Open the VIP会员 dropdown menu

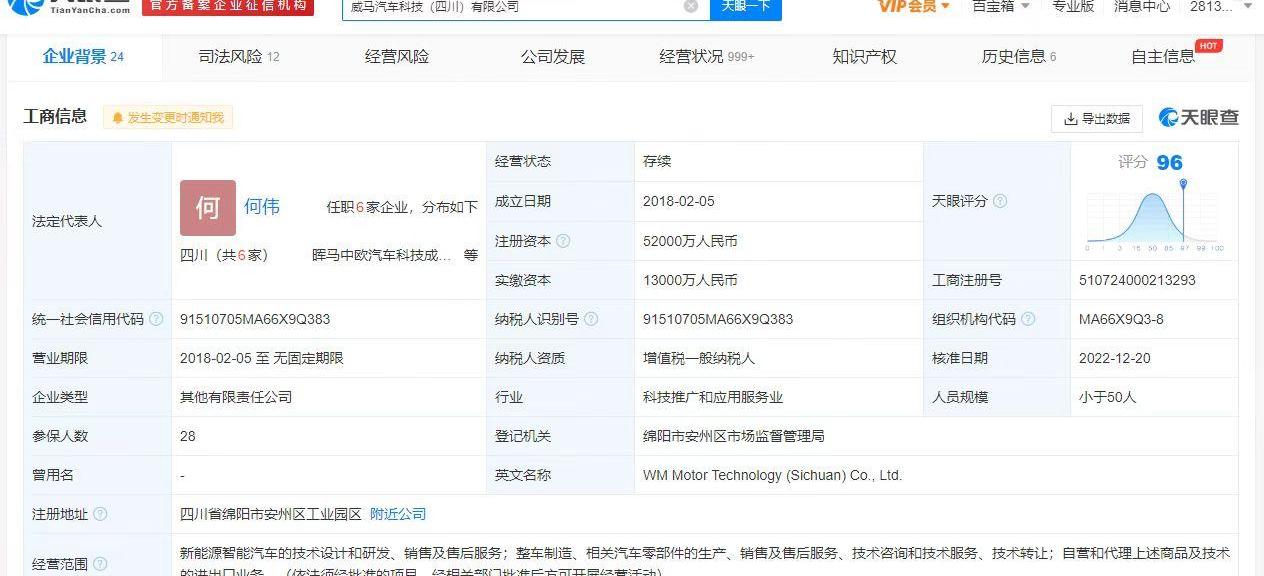913,7
